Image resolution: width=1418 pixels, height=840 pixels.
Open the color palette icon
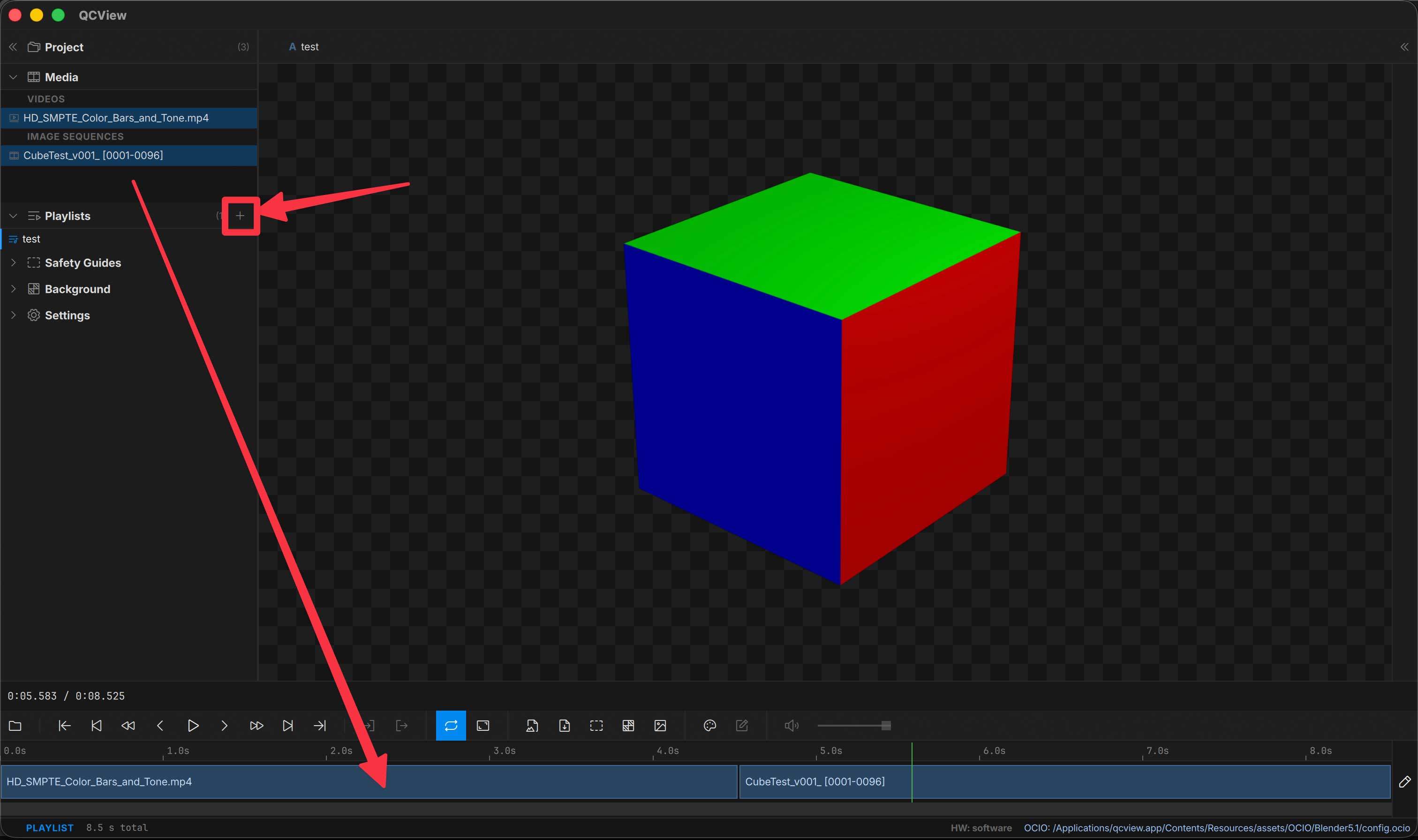(x=710, y=726)
